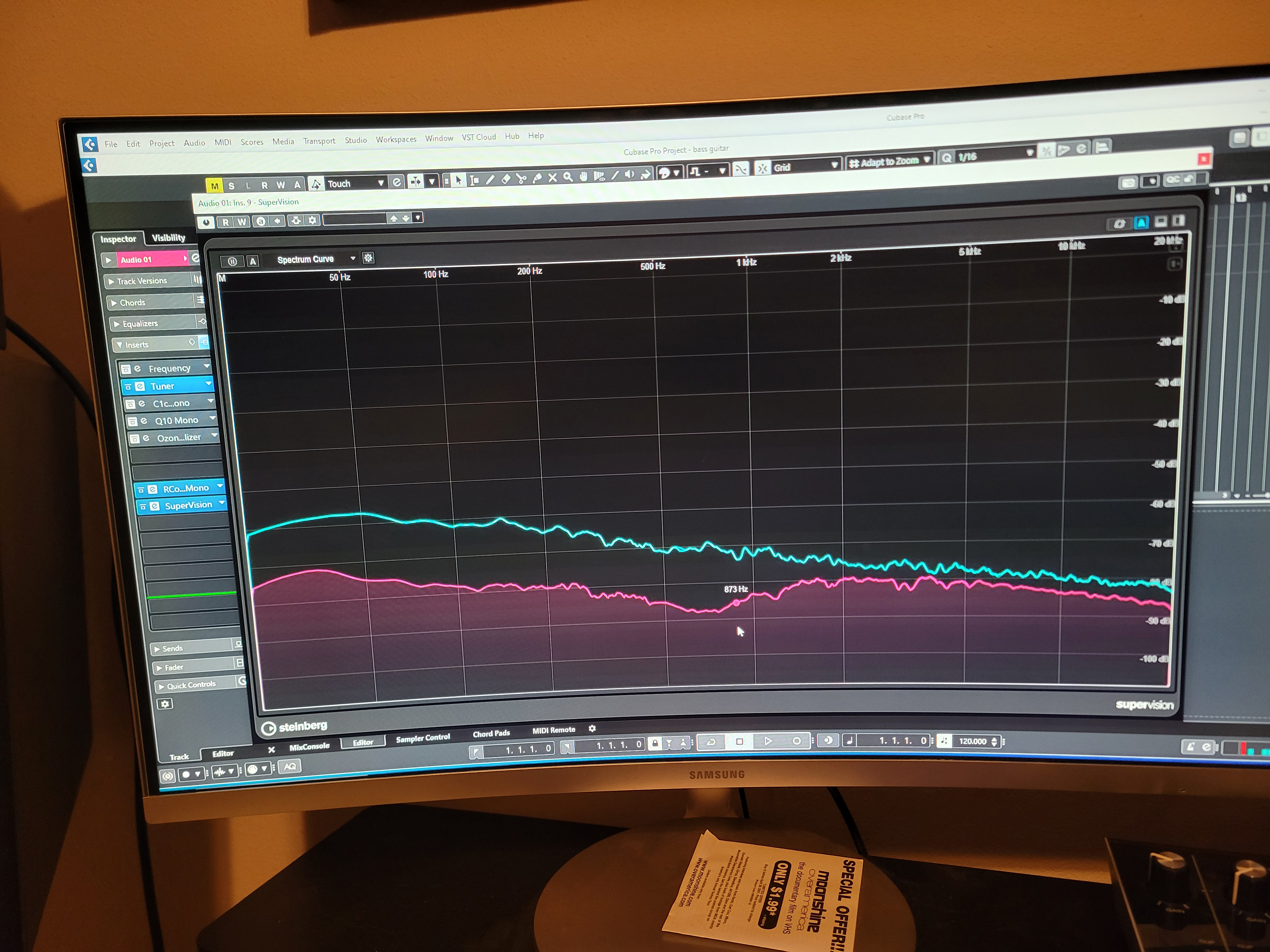Image resolution: width=1270 pixels, height=952 pixels.
Task: Open the AQ audio quantize button
Action: (290, 767)
